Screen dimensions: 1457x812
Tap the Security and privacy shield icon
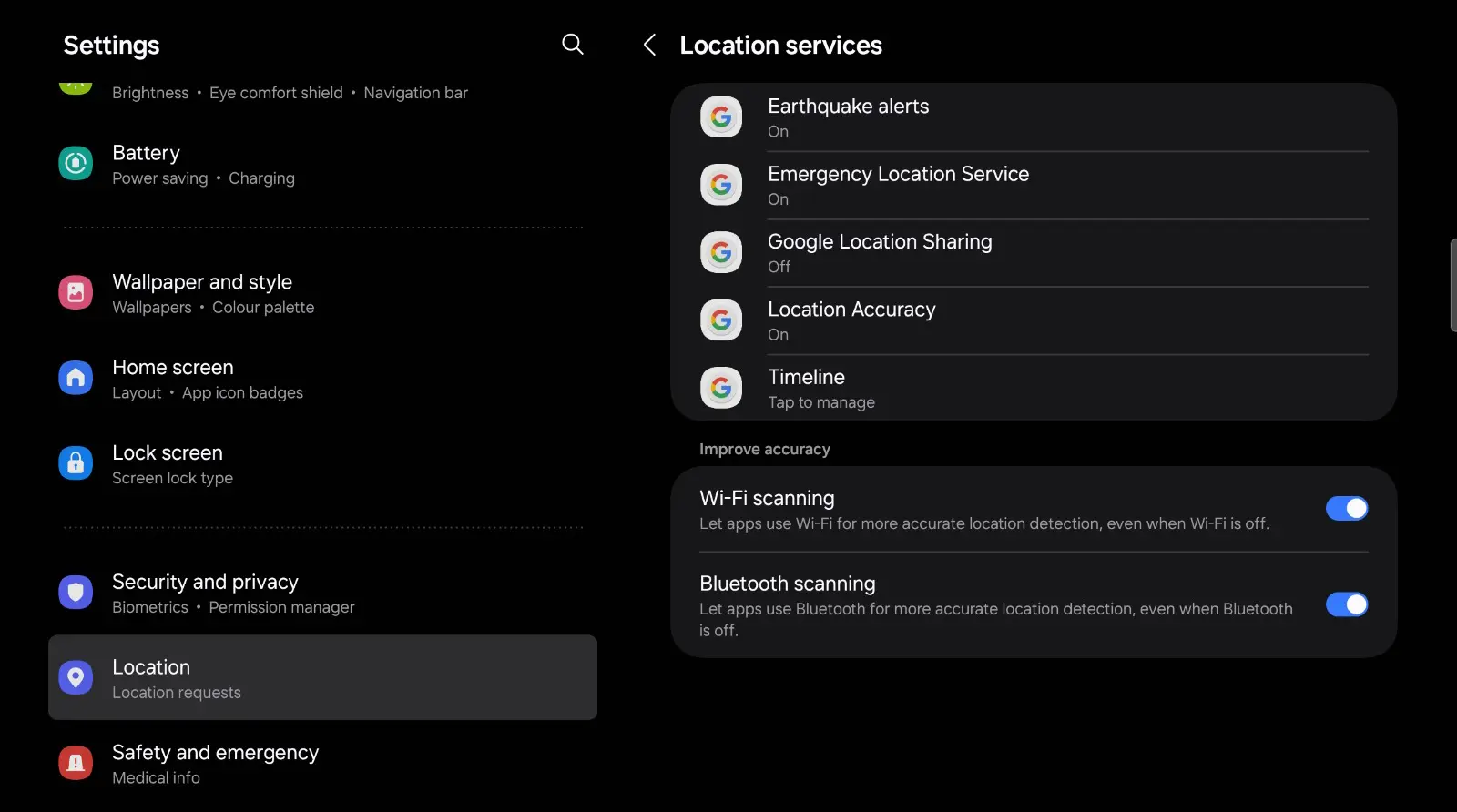pyautogui.click(x=76, y=593)
